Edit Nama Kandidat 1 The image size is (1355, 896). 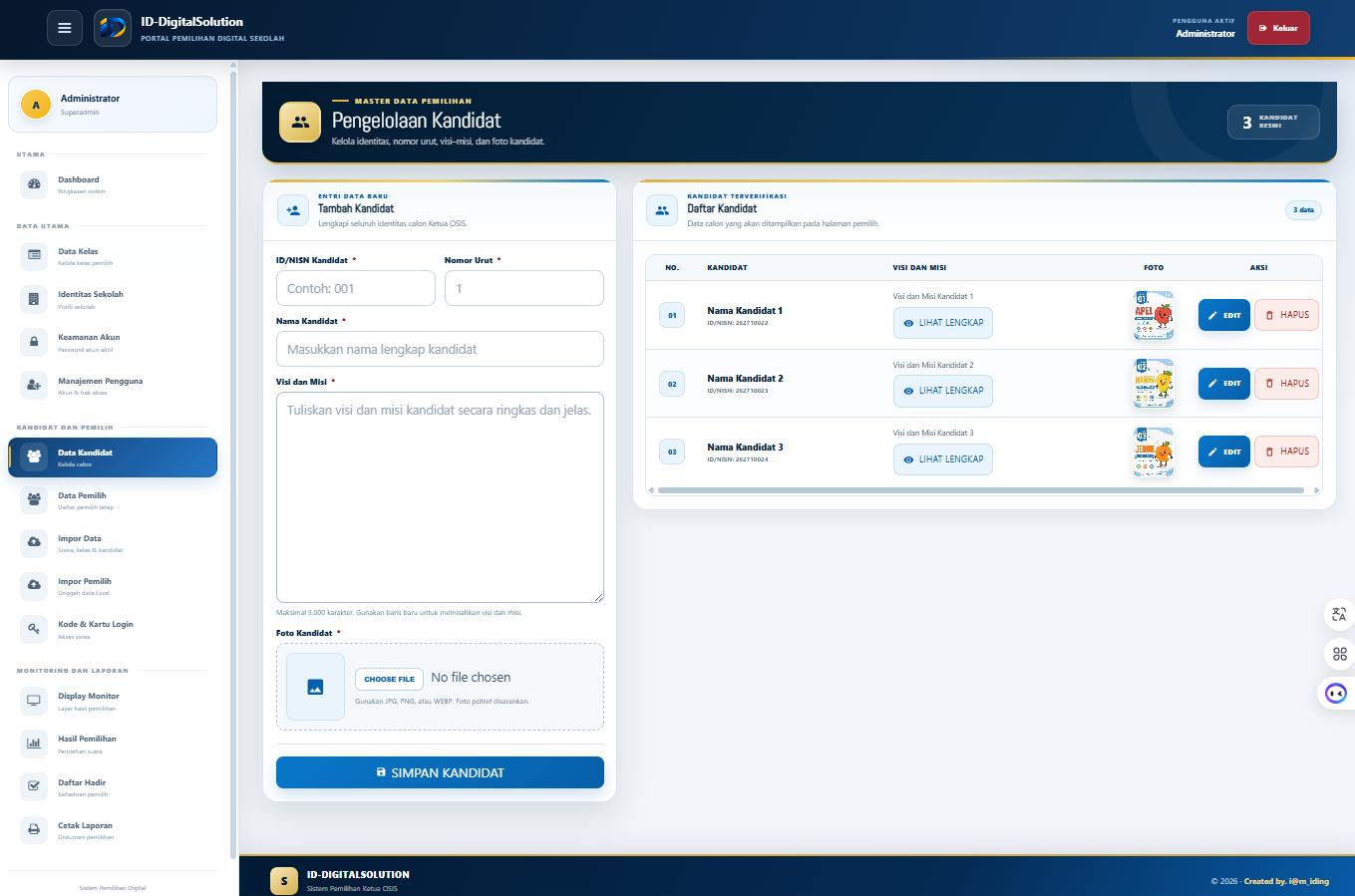pos(1224,315)
